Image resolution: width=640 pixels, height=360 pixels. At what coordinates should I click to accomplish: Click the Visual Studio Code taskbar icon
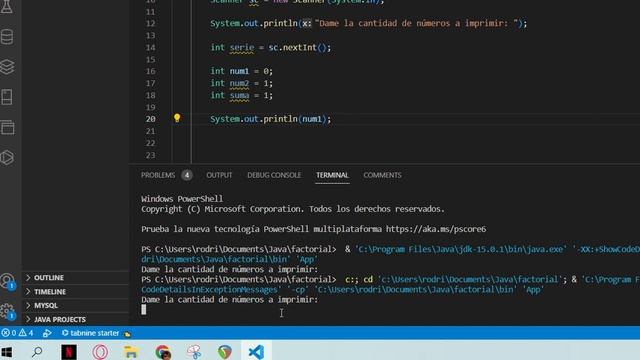(256, 352)
